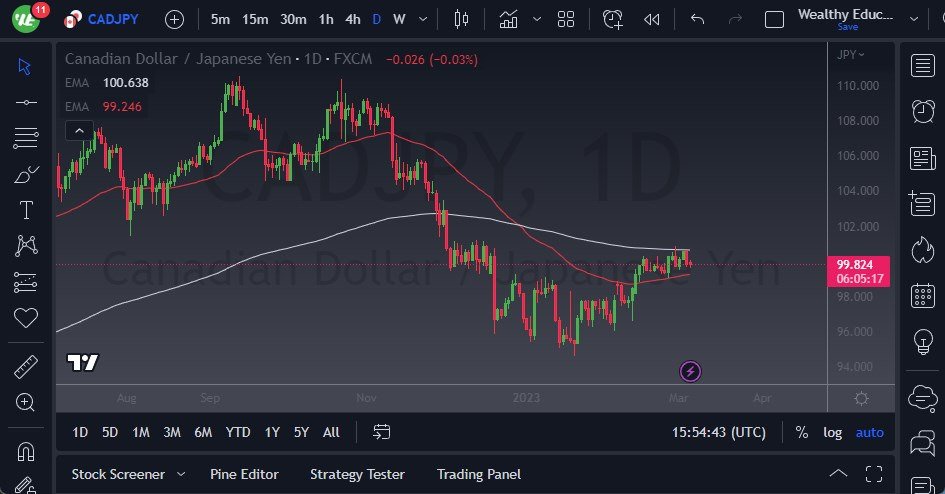This screenshot has height=494, width=945.
Task: Expand the Stock Screener dropdown
Action: click(x=181, y=474)
